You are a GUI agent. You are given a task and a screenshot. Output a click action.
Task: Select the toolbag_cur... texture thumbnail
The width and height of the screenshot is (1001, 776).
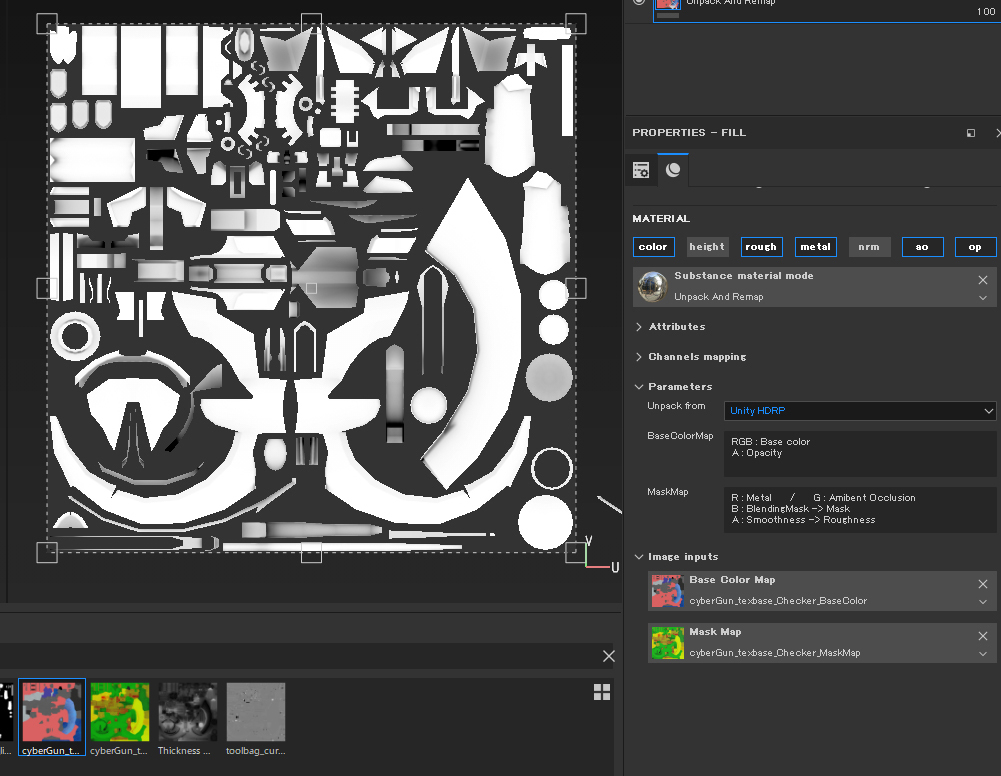click(255, 712)
